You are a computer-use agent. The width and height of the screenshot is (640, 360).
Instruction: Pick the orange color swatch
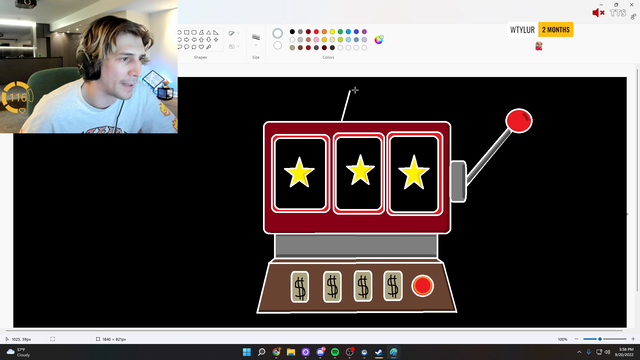[x=324, y=31]
